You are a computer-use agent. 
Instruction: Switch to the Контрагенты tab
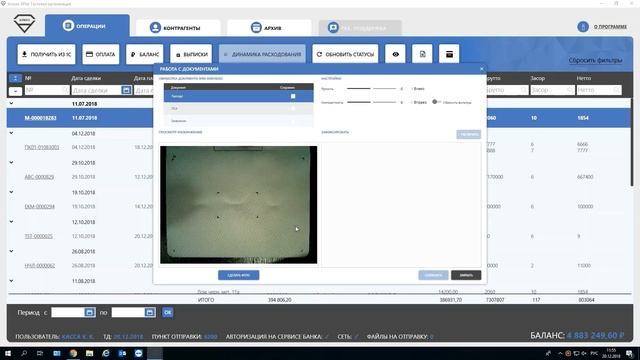178,28
